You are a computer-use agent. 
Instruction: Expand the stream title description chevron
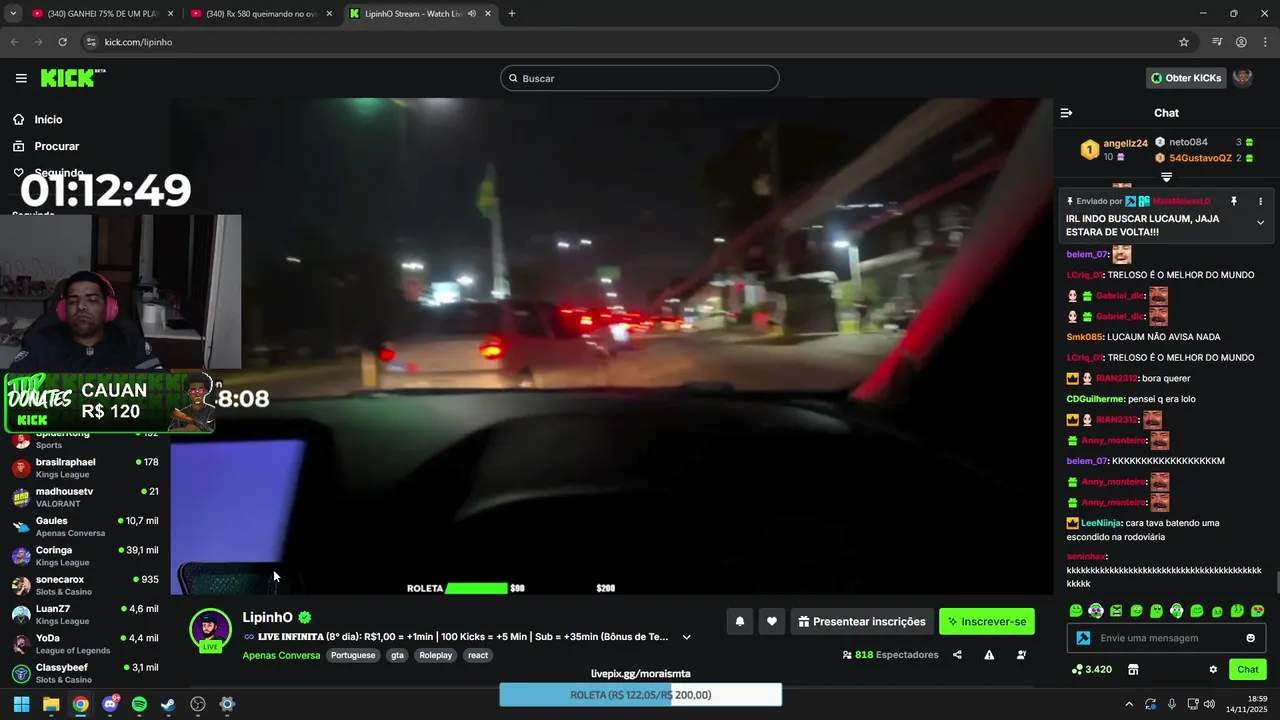686,637
